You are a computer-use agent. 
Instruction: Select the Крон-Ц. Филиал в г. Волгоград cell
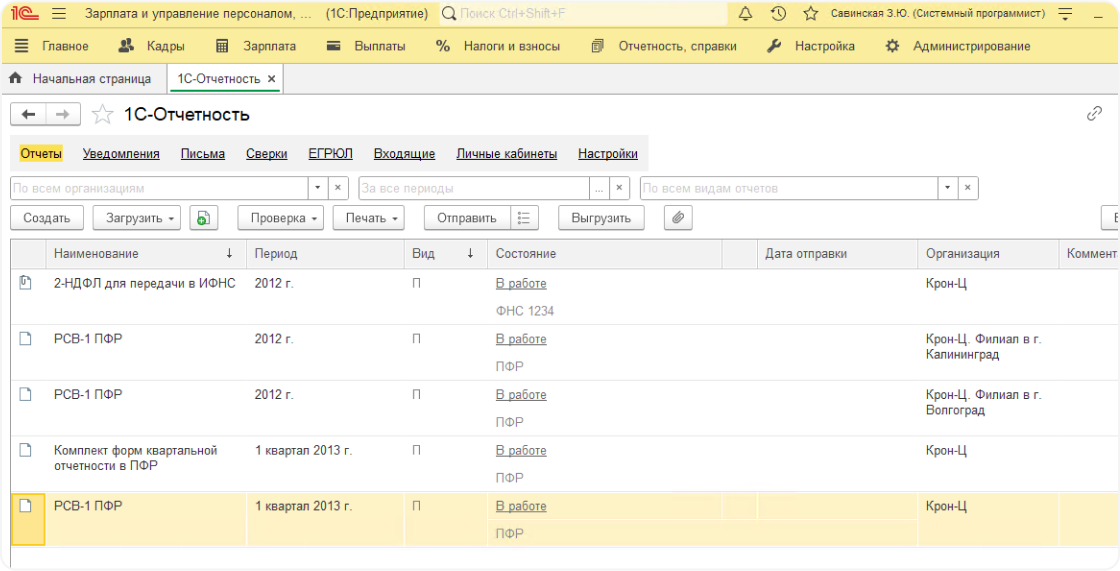tap(987, 408)
